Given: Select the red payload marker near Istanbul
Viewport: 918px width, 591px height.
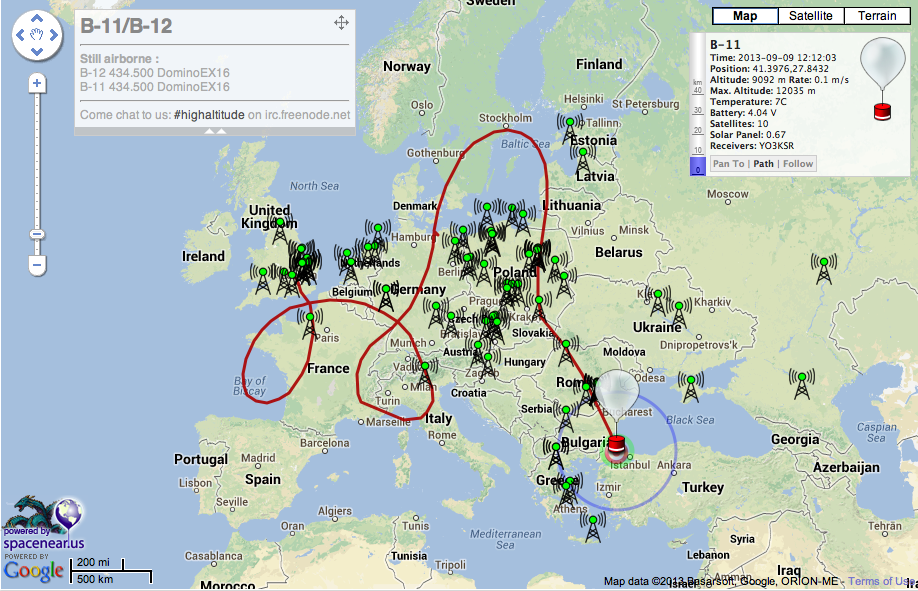Looking at the screenshot, I should [x=616, y=447].
